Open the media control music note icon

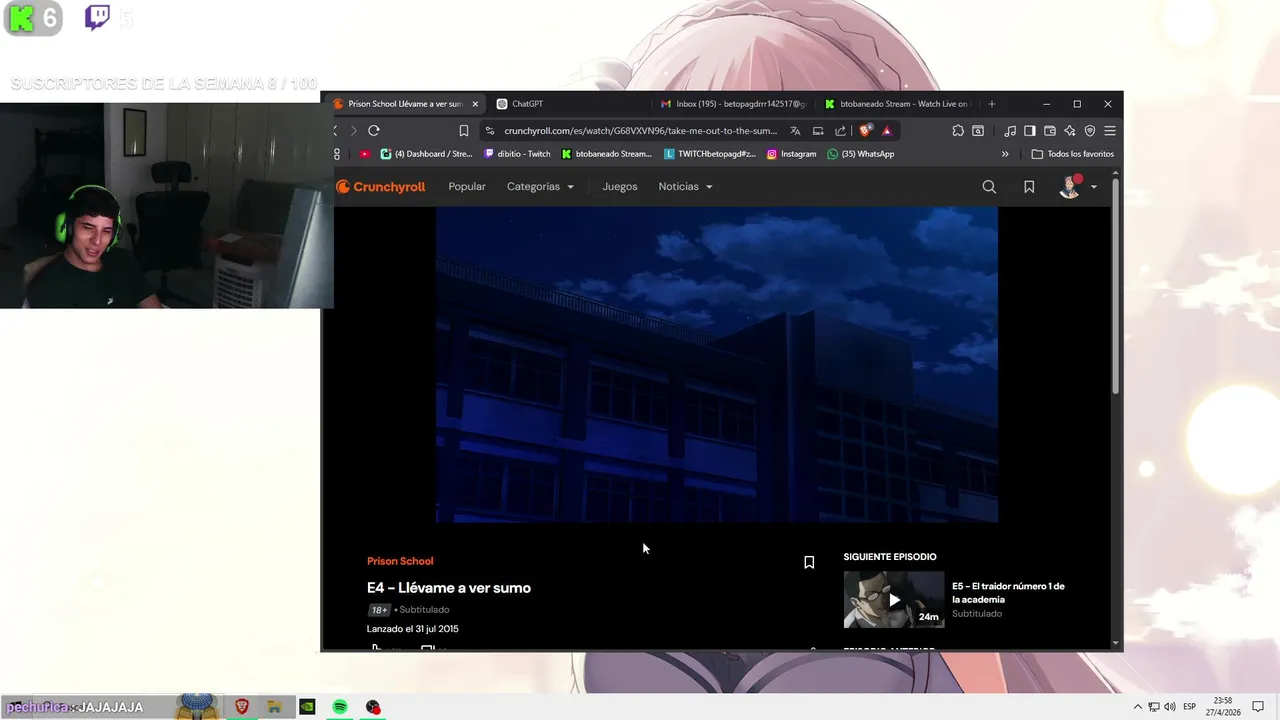pos(1010,130)
